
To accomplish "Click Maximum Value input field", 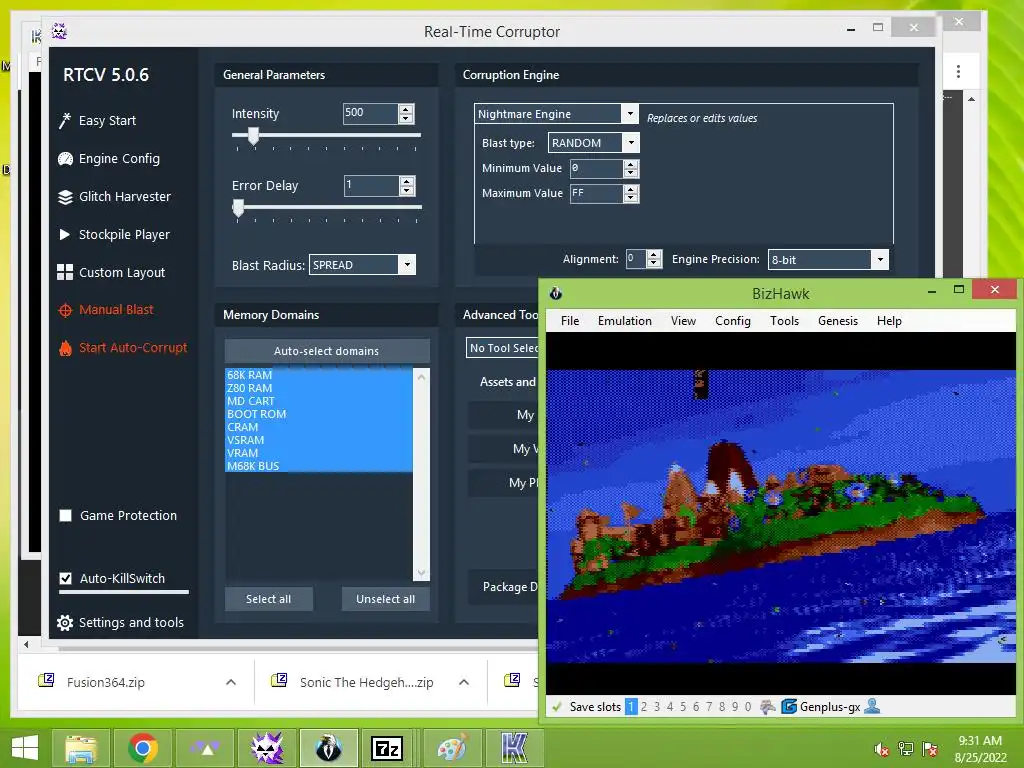I will (x=596, y=193).
